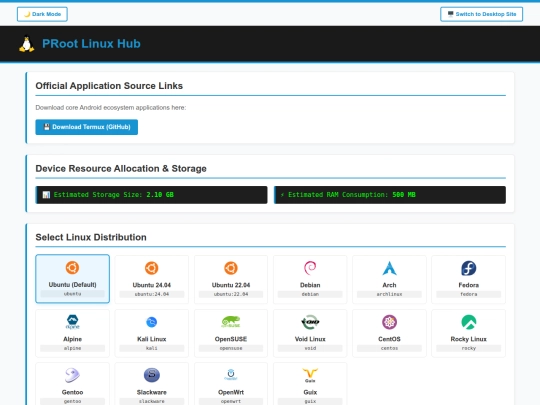Click Download Termux (GitHub) button
The width and height of the screenshot is (540, 405).
pyautogui.click(x=86, y=127)
